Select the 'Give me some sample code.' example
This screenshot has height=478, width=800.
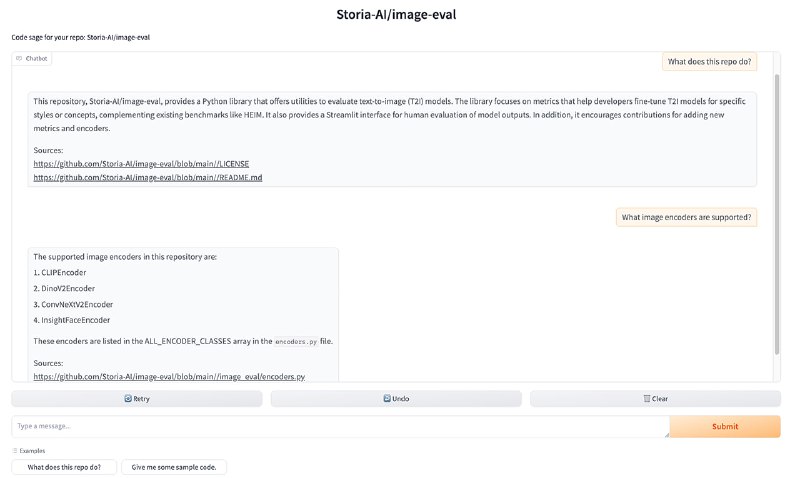pyautogui.click(x=174, y=467)
